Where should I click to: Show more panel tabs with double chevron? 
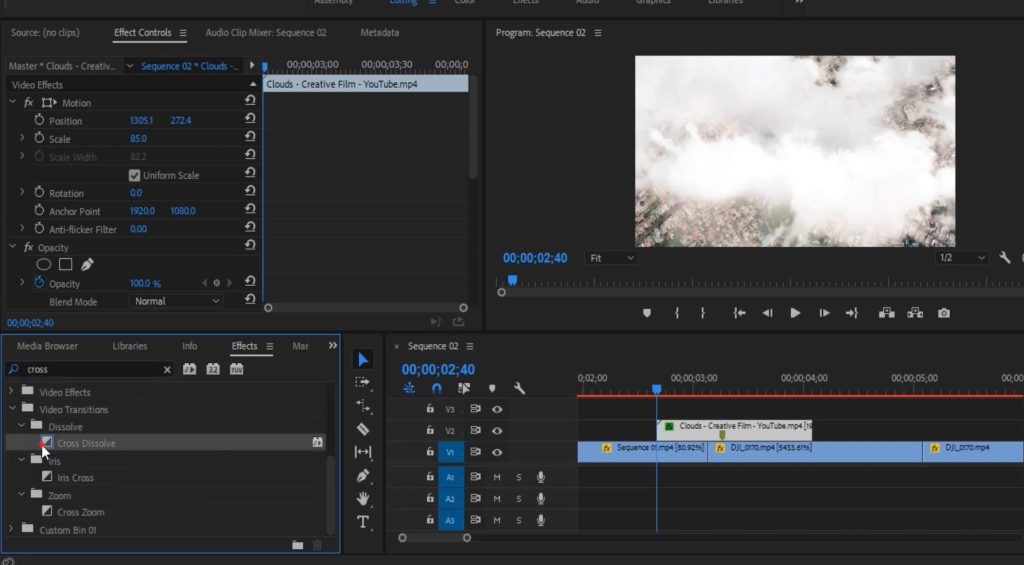coord(332,346)
